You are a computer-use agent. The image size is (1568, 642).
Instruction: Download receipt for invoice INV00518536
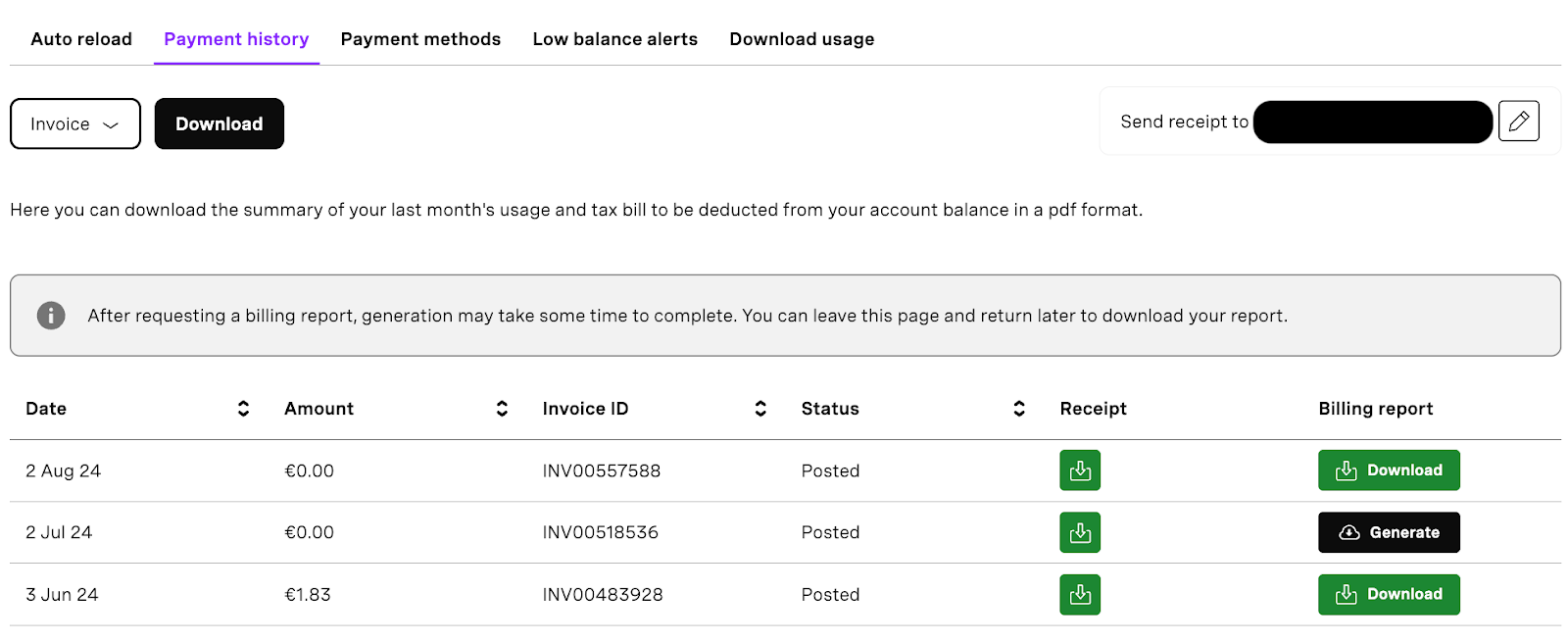tap(1079, 532)
